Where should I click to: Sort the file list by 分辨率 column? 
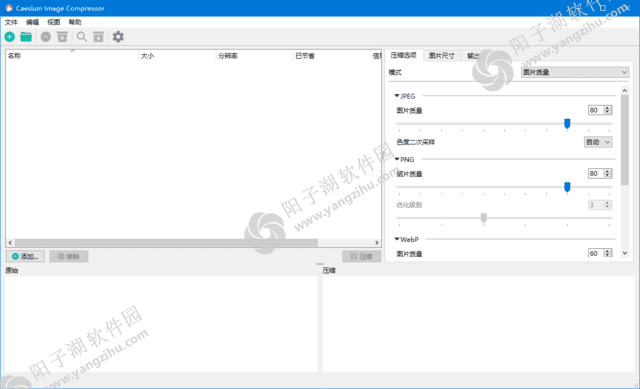(x=254, y=56)
